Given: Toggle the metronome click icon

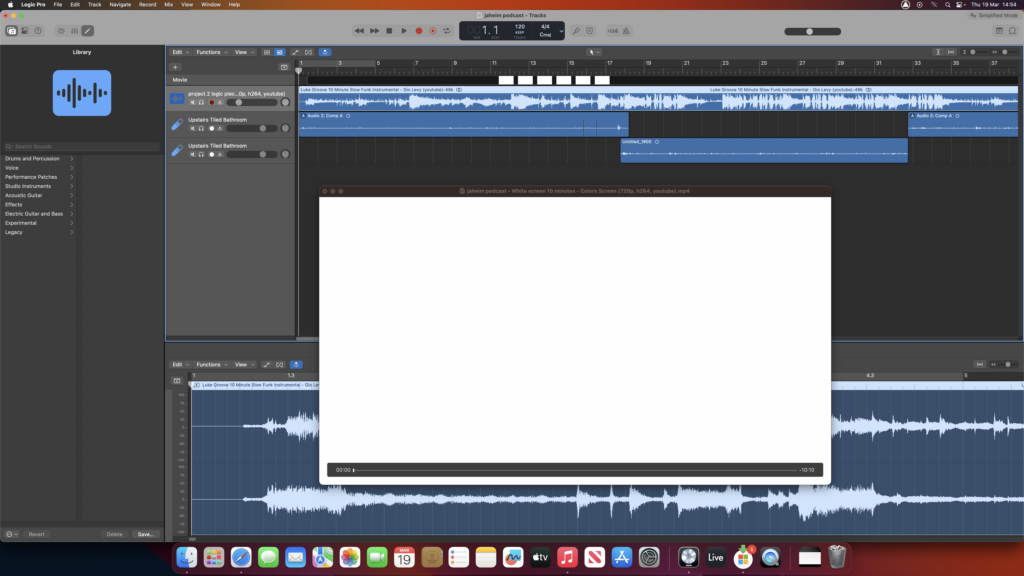Looking at the screenshot, I should tap(591, 31).
